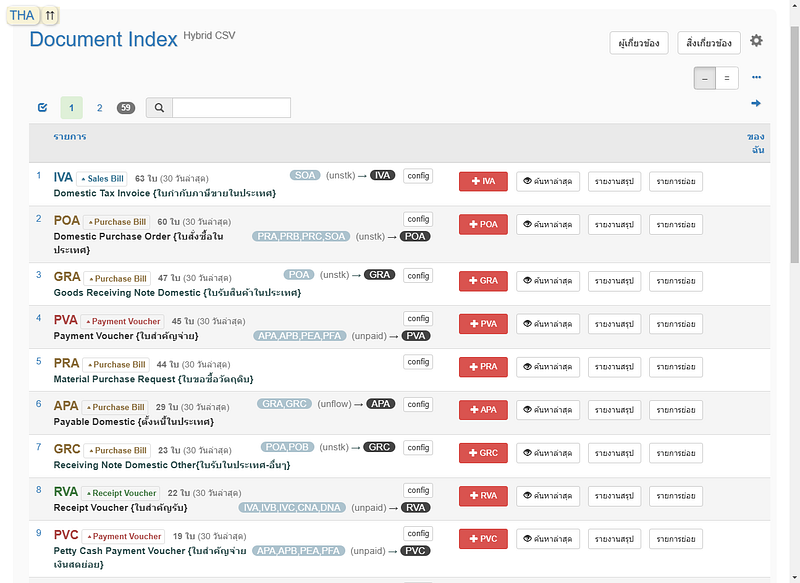Click the search magnifier icon
Viewport: 800px width, 583px height.
click(159, 108)
